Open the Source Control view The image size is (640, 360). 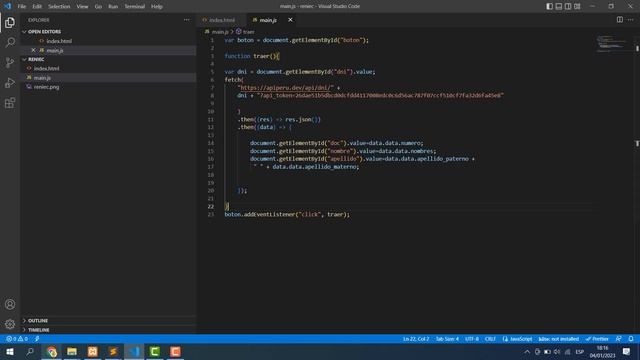(x=10, y=62)
